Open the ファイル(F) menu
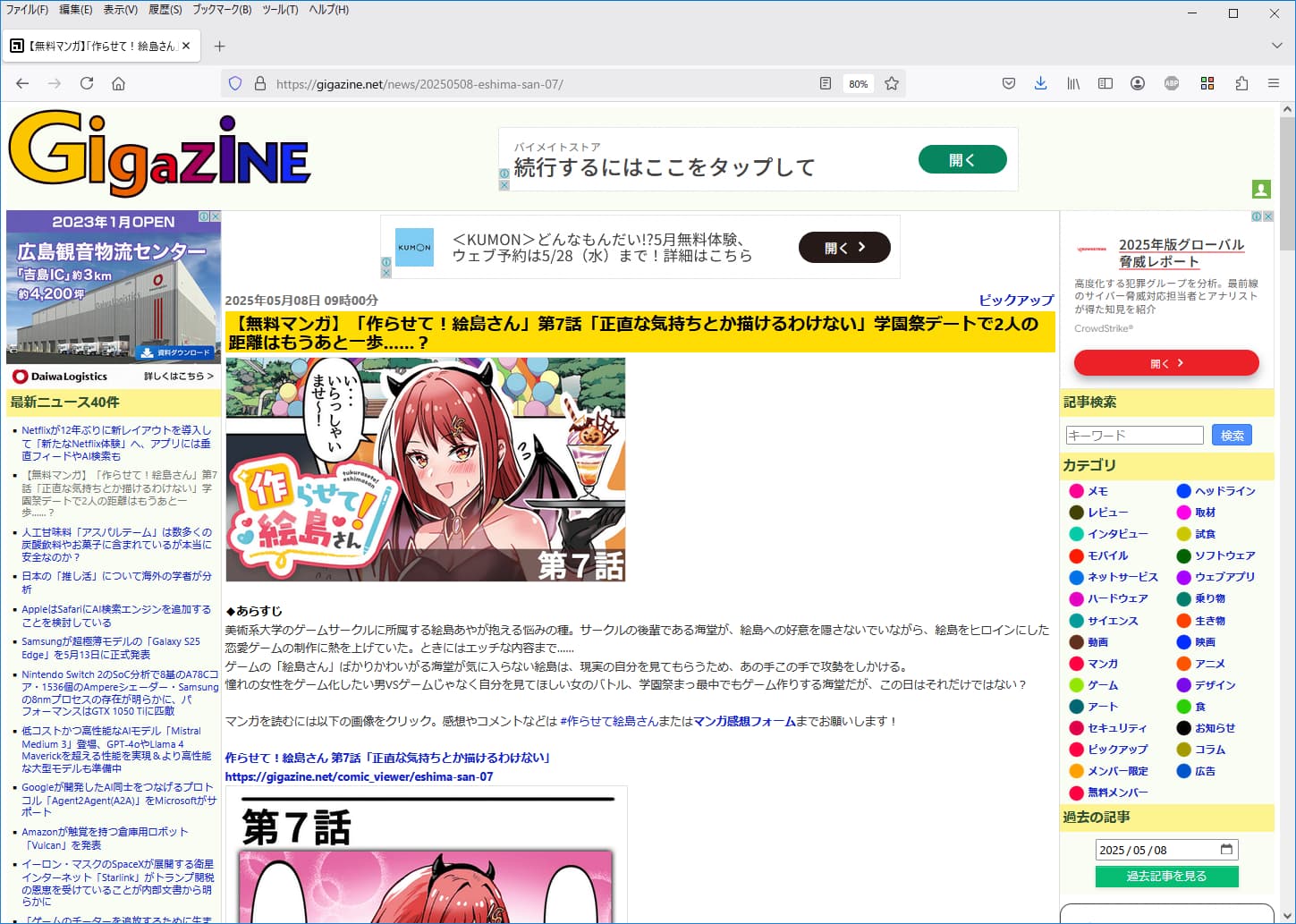The width and height of the screenshot is (1296, 924). (27, 10)
